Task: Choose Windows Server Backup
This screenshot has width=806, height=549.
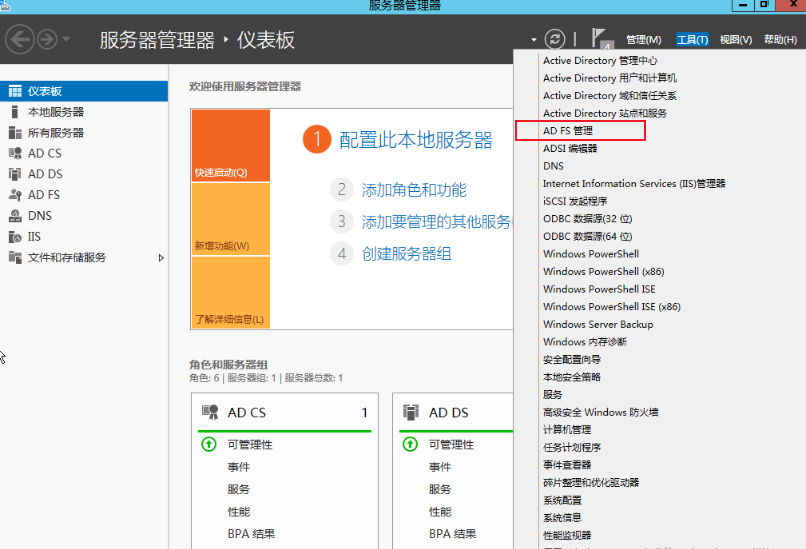Action: [x=598, y=324]
